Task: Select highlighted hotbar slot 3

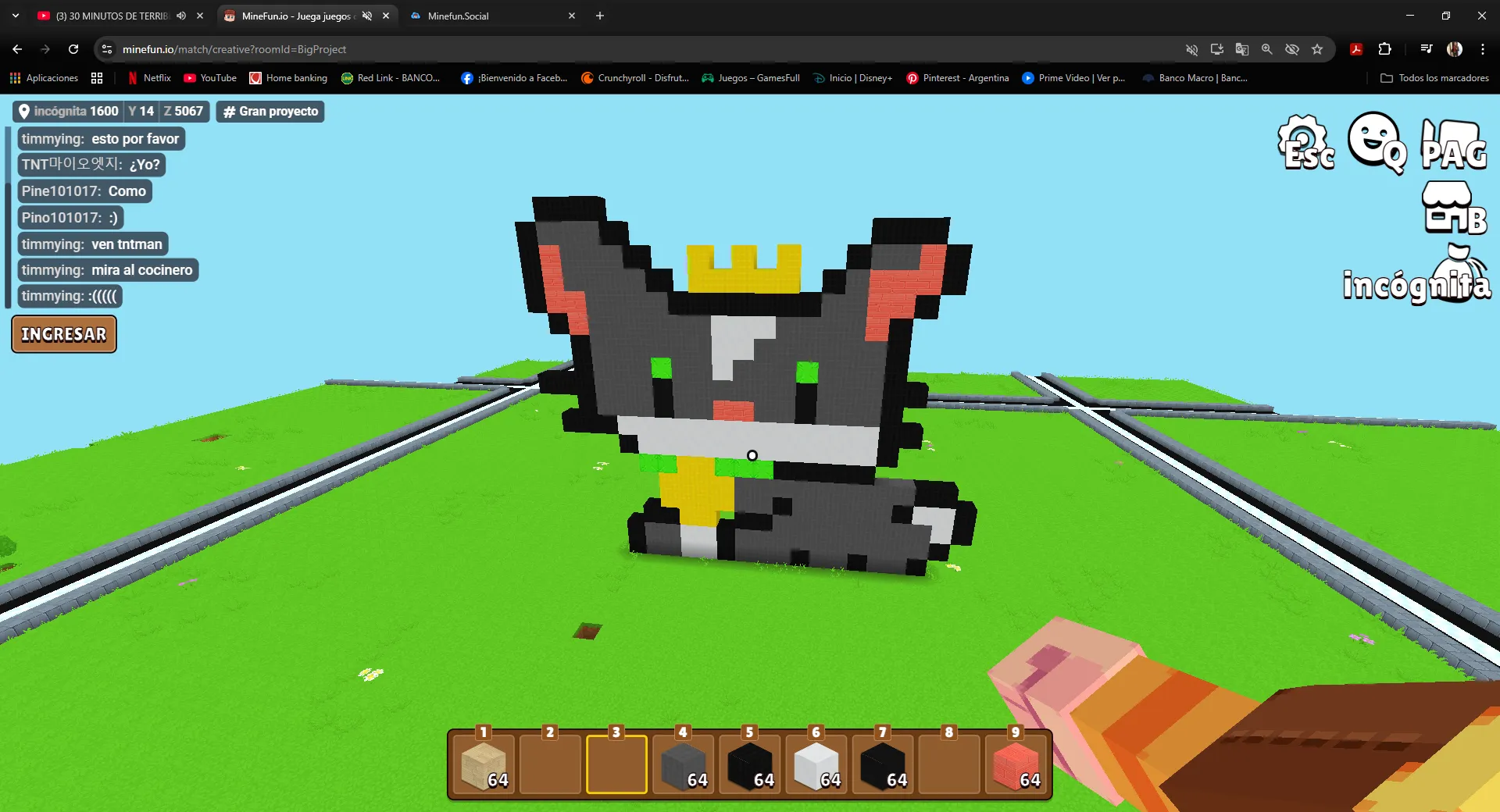Action: point(616,765)
